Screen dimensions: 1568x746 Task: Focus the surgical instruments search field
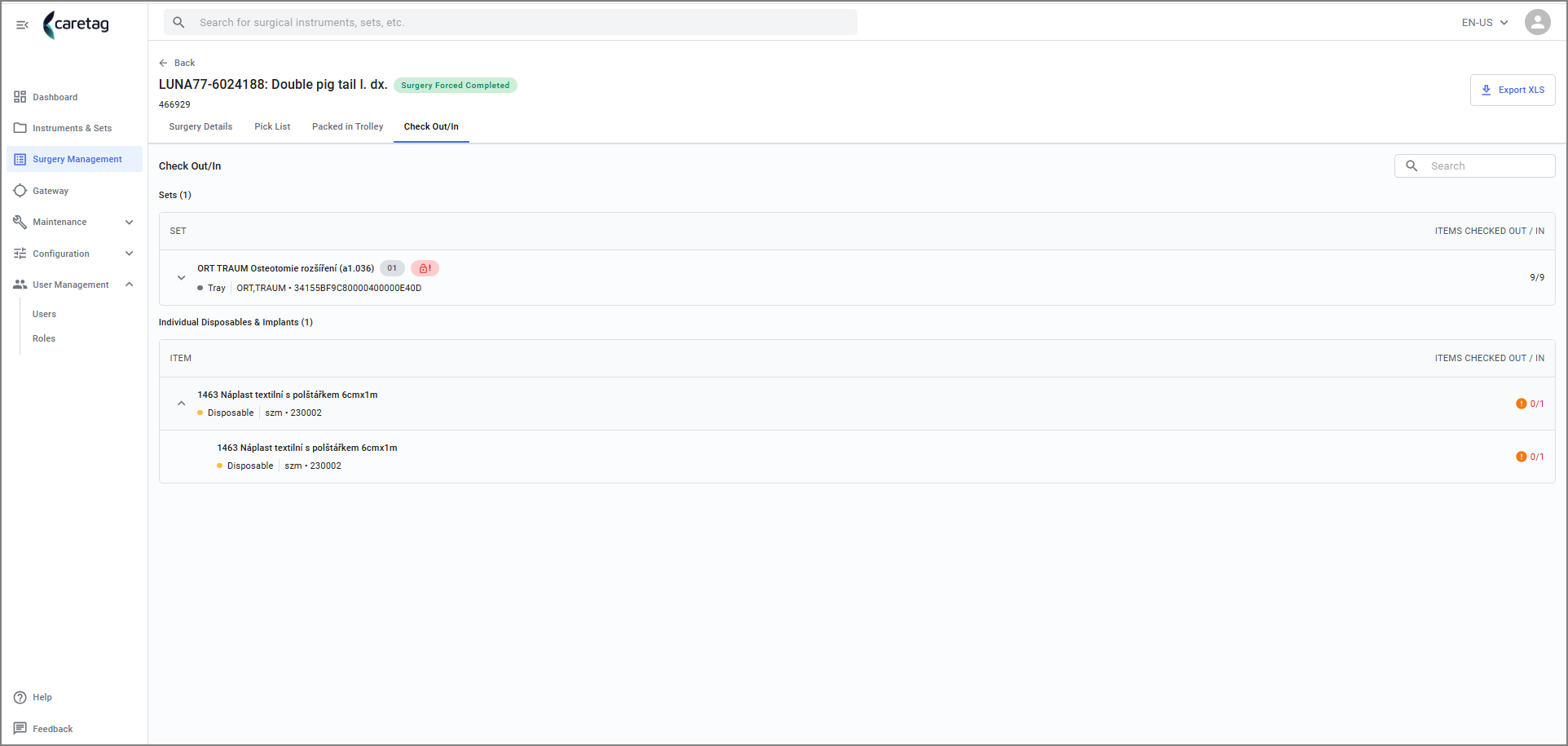pyautogui.click(x=510, y=22)
